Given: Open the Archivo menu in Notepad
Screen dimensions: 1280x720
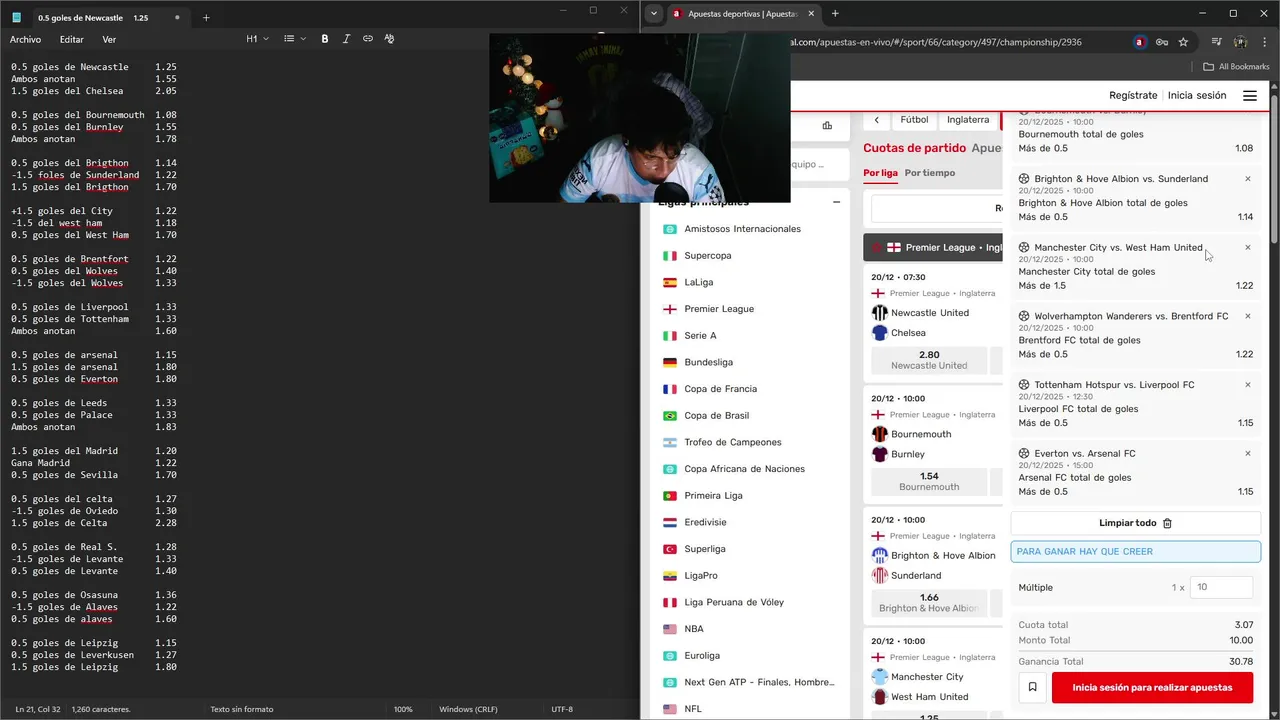Looking at the screenshot, I should tap(25, 39).
